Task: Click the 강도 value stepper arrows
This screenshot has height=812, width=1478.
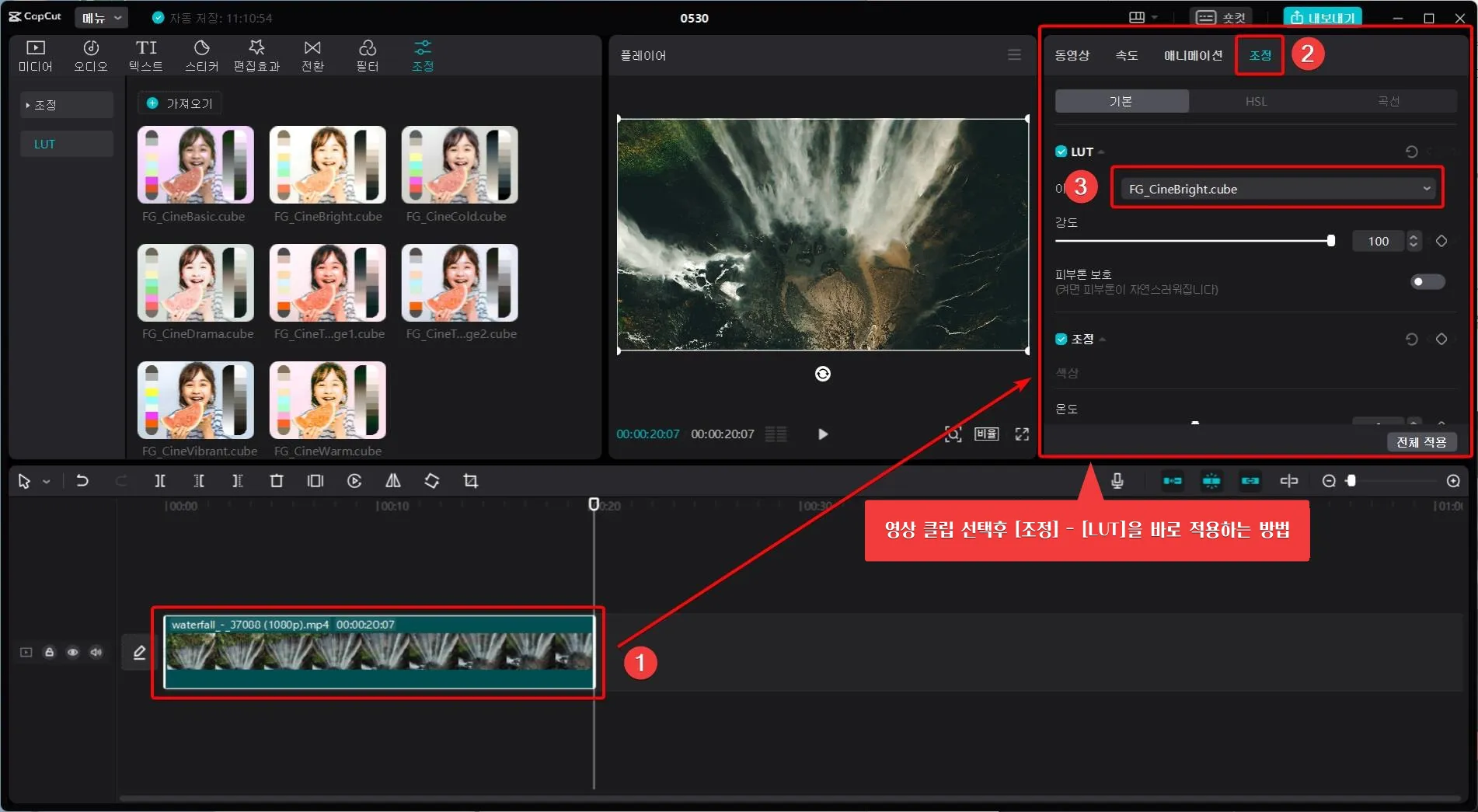Action: coord(1414,241)
